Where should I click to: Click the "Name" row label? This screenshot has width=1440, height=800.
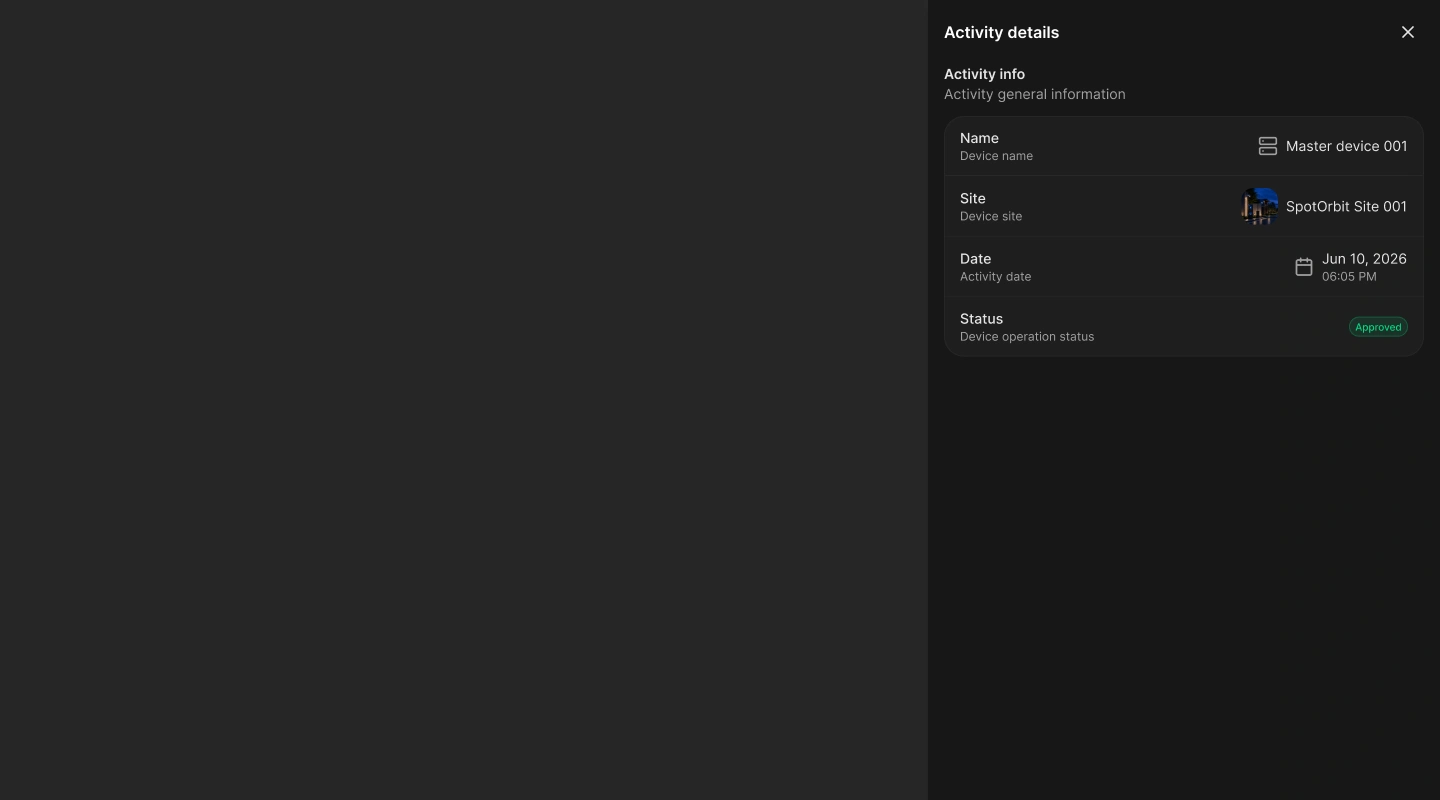pos(979,138)
